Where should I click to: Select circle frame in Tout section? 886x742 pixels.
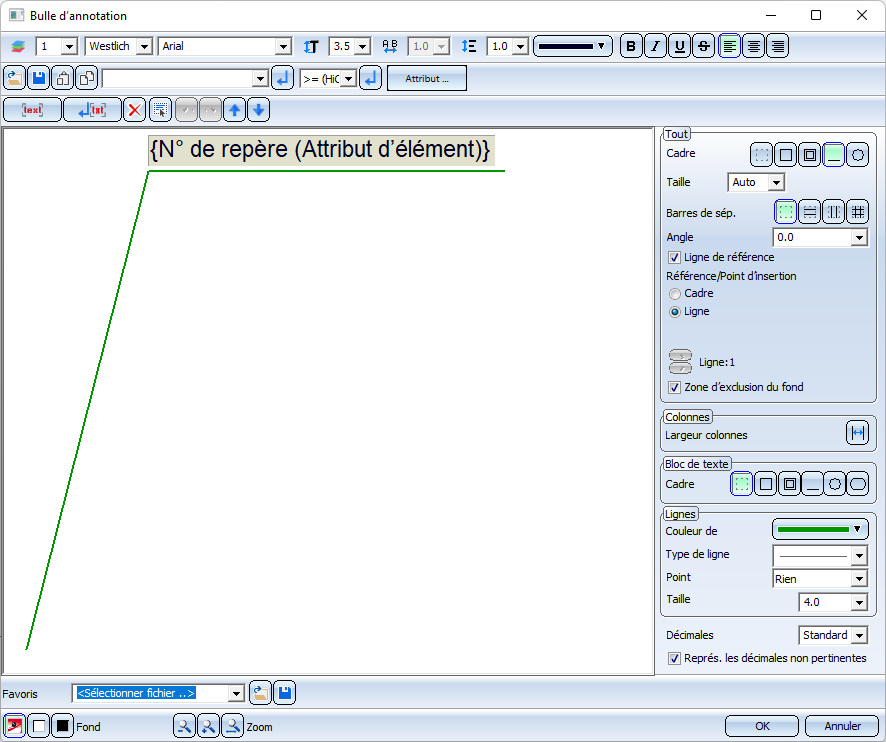tap(857, 155)
